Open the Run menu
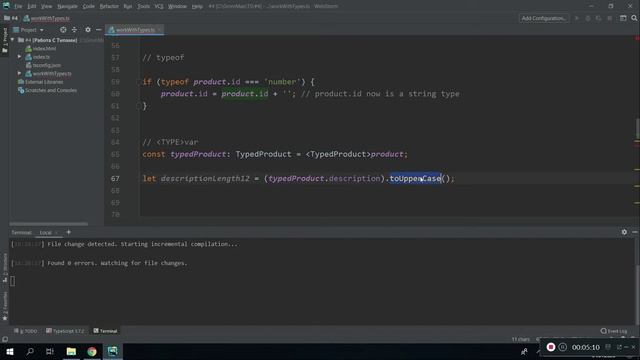The image size is (640, 360). click(x=128, y=6)
